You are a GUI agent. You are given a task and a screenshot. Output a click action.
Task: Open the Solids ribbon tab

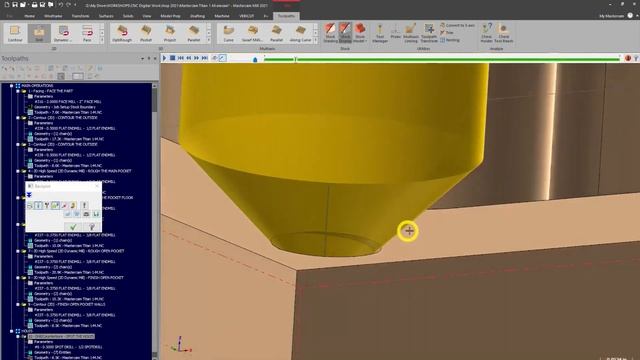coord(128,16)
